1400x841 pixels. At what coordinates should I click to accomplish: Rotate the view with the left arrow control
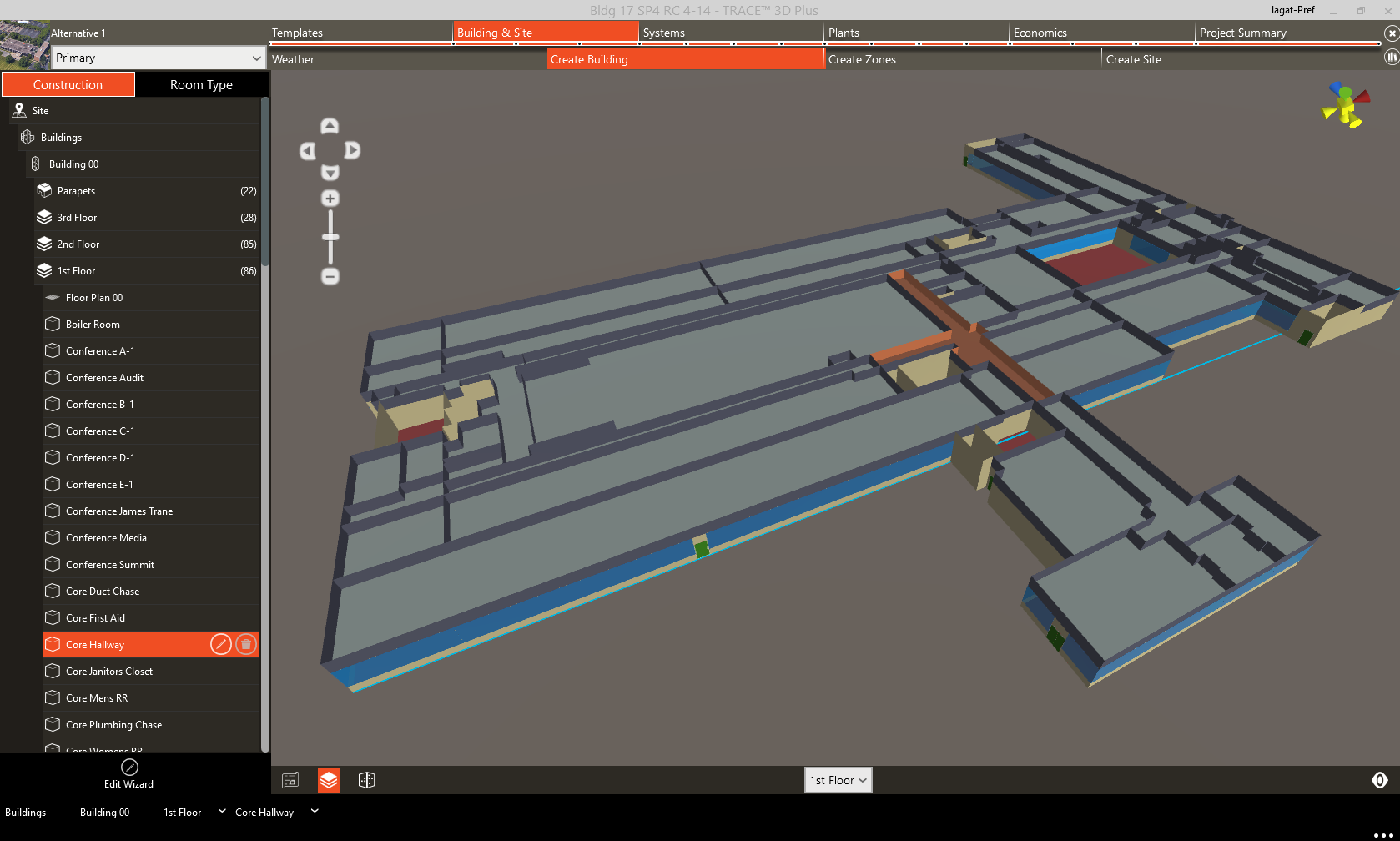307,151
